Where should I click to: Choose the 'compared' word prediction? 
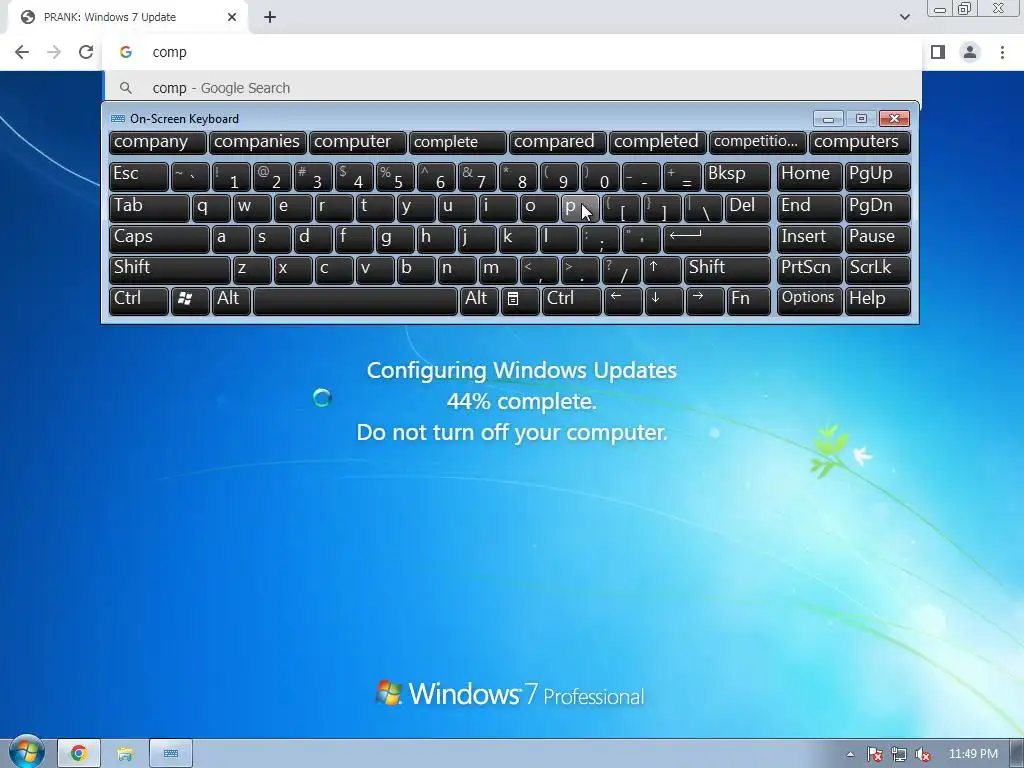pos(558,142)
